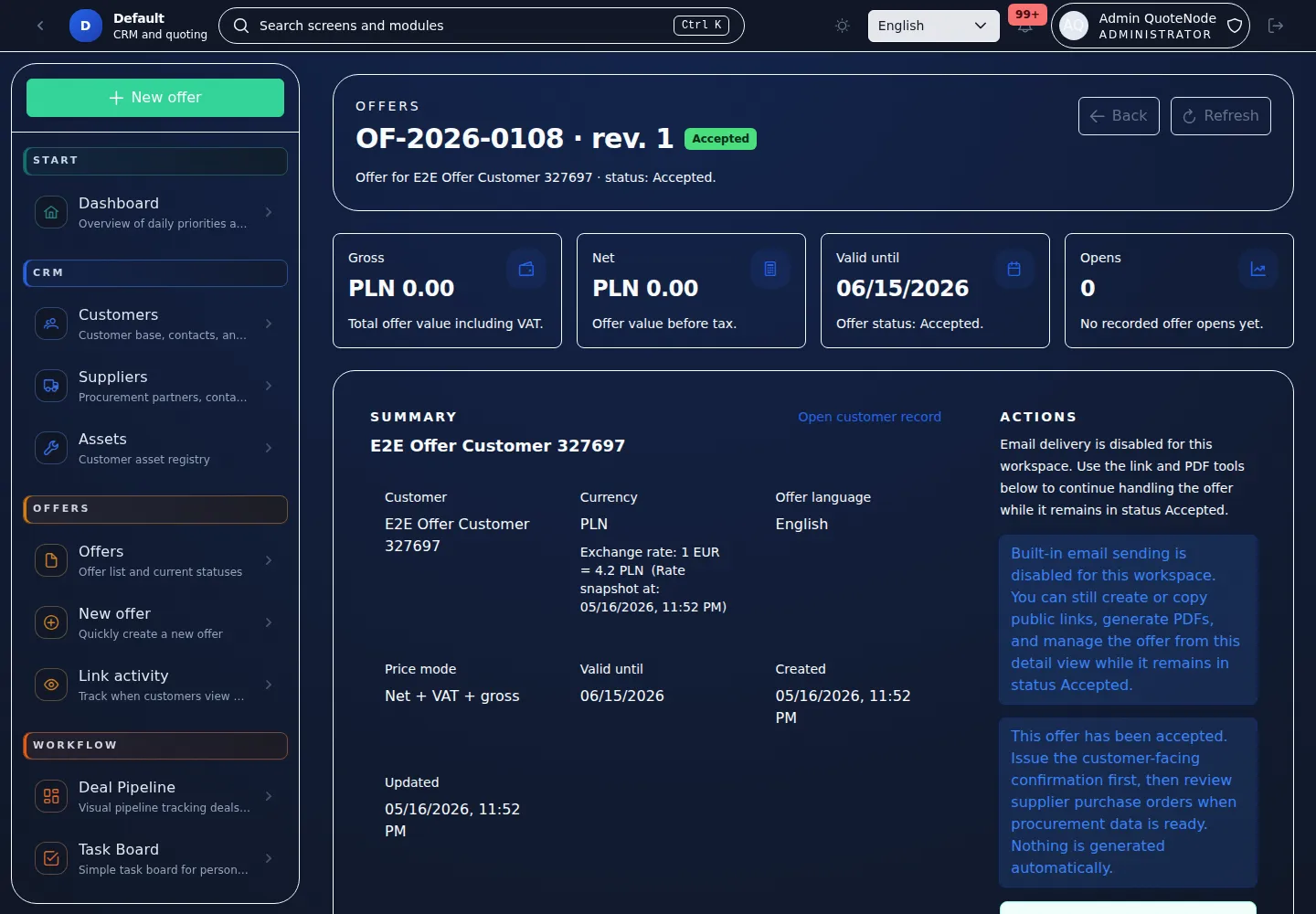Click the Task Board checkmark icon
Viewport: 1316px width, 914px height.
pyautogui.click(x=51, y=858)
